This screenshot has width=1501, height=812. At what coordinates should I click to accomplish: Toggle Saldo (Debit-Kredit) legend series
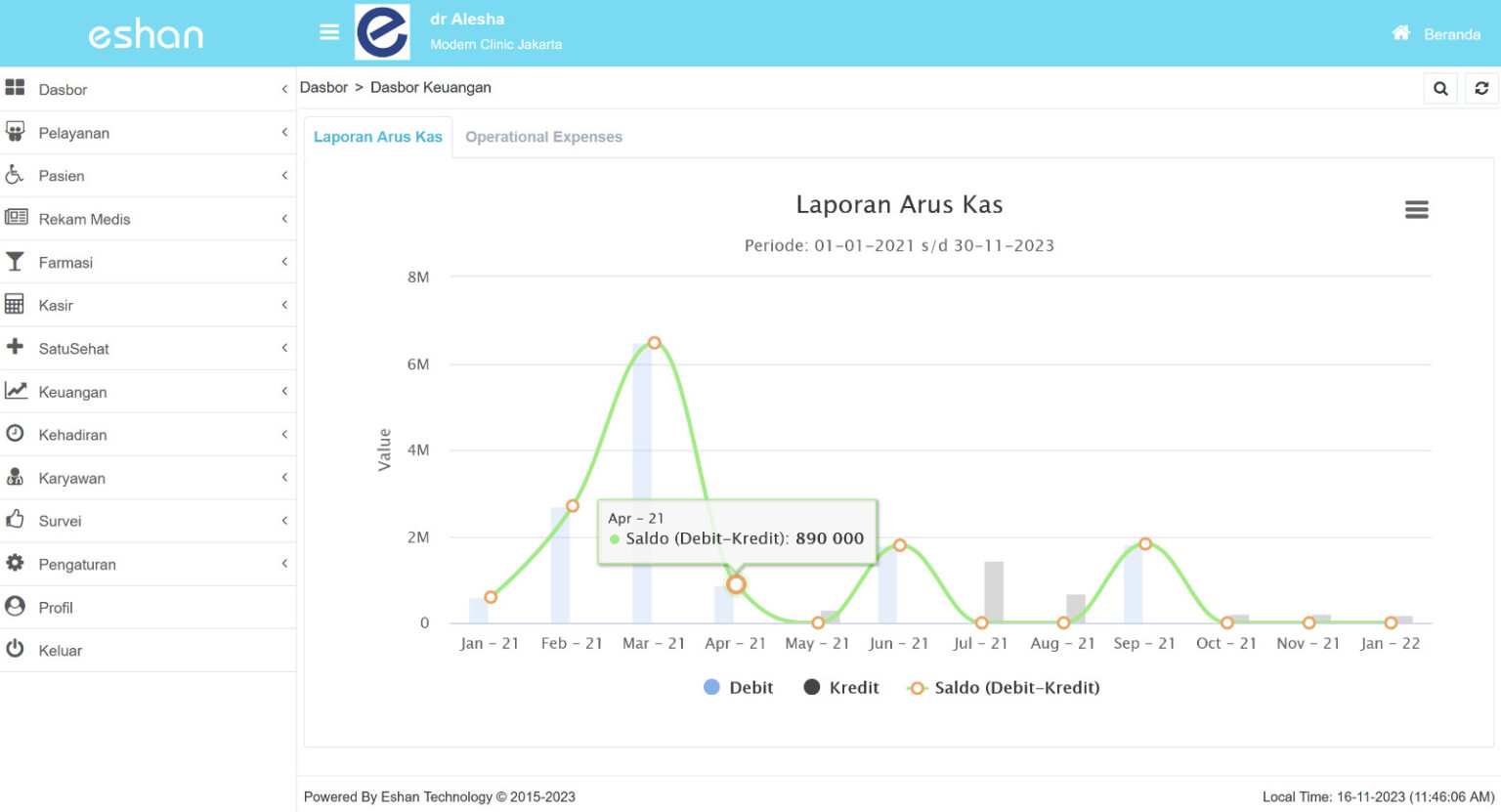pyautogui.click(x=1004, y=688)
